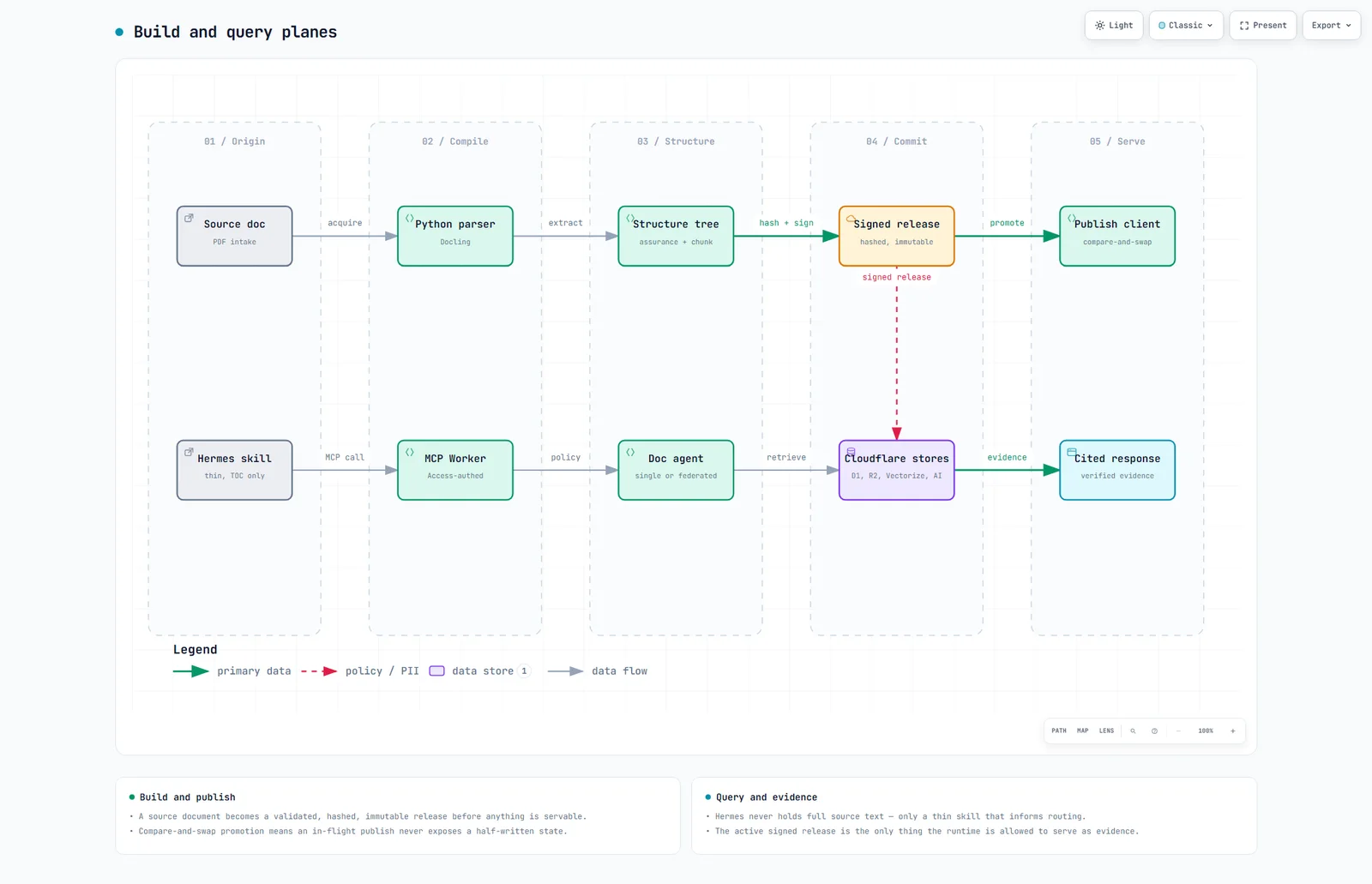Click the 'data flow' legend text
This screenshot has height=884, width=1372.
click(619, 671)
